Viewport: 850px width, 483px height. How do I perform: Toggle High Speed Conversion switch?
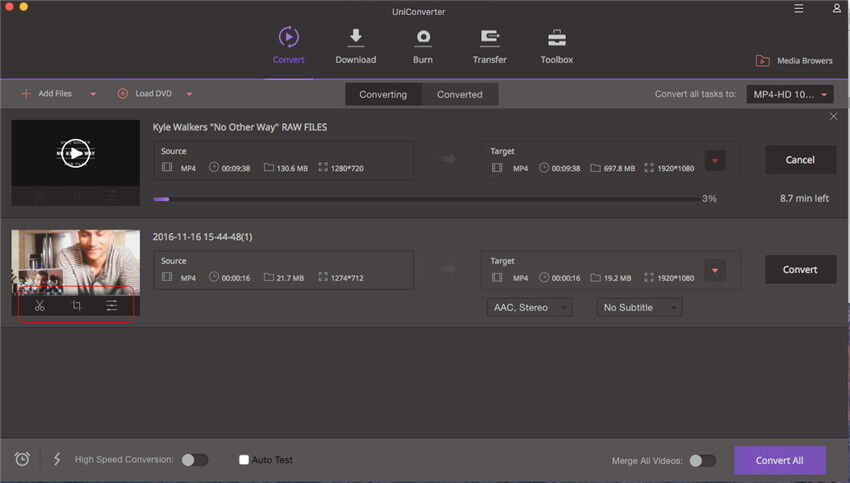point(195,460)
